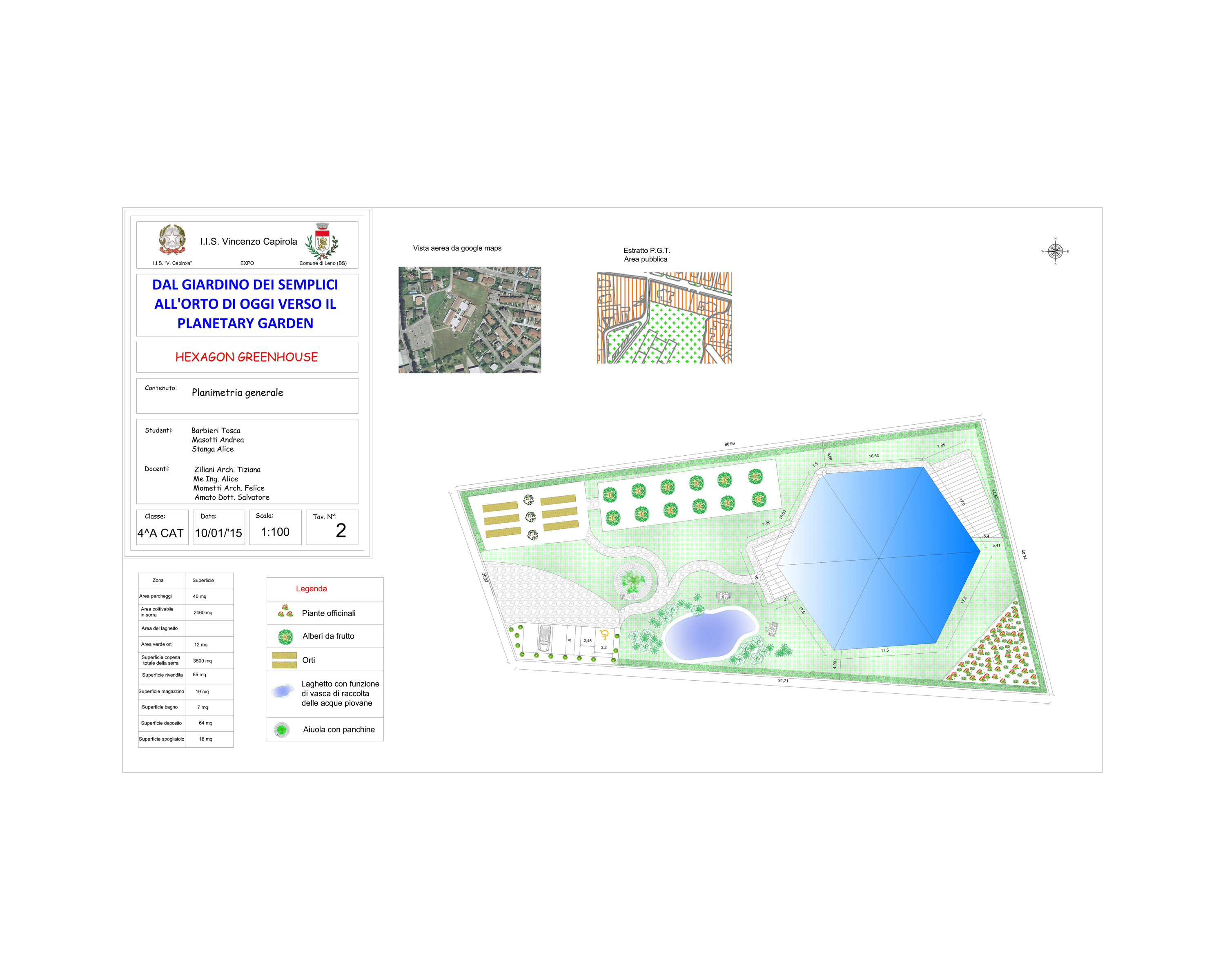Click the Area coltivabile in serra 2460 mq cell
Screen dimensions: 1225x980
click(203, 612)
